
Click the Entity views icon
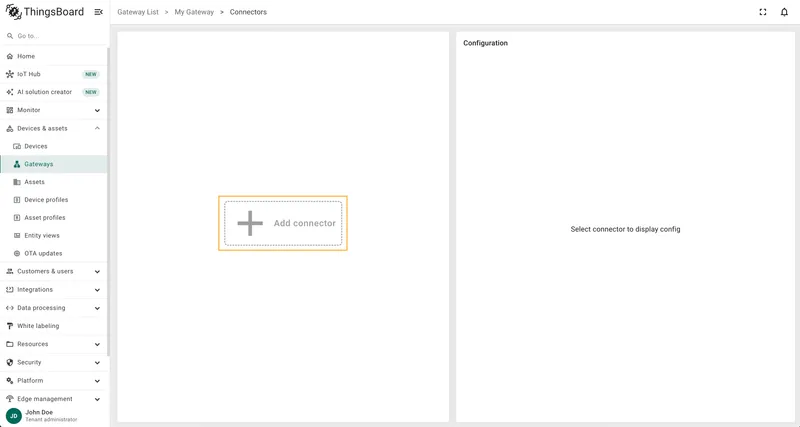pyautogui.click(x=17, y=235)
